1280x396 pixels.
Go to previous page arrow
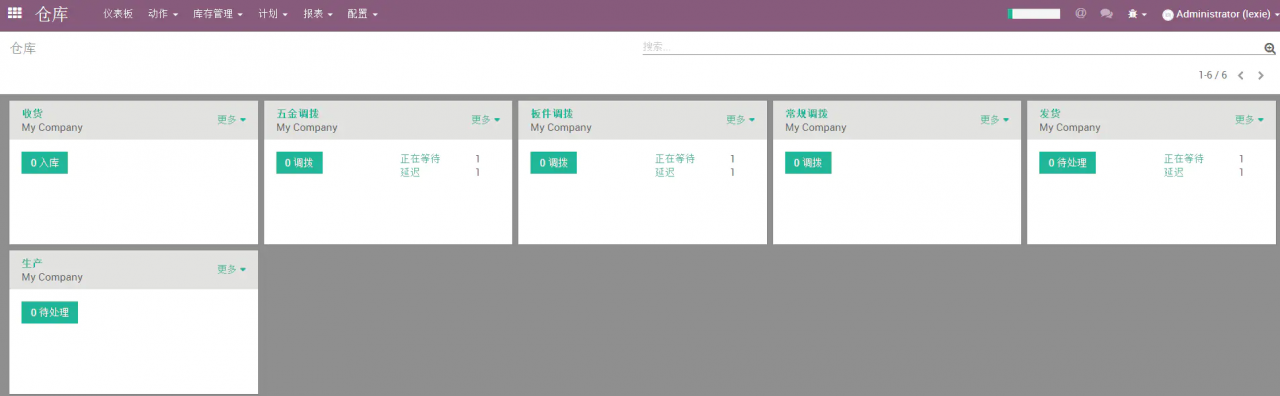pos(1241,75)
